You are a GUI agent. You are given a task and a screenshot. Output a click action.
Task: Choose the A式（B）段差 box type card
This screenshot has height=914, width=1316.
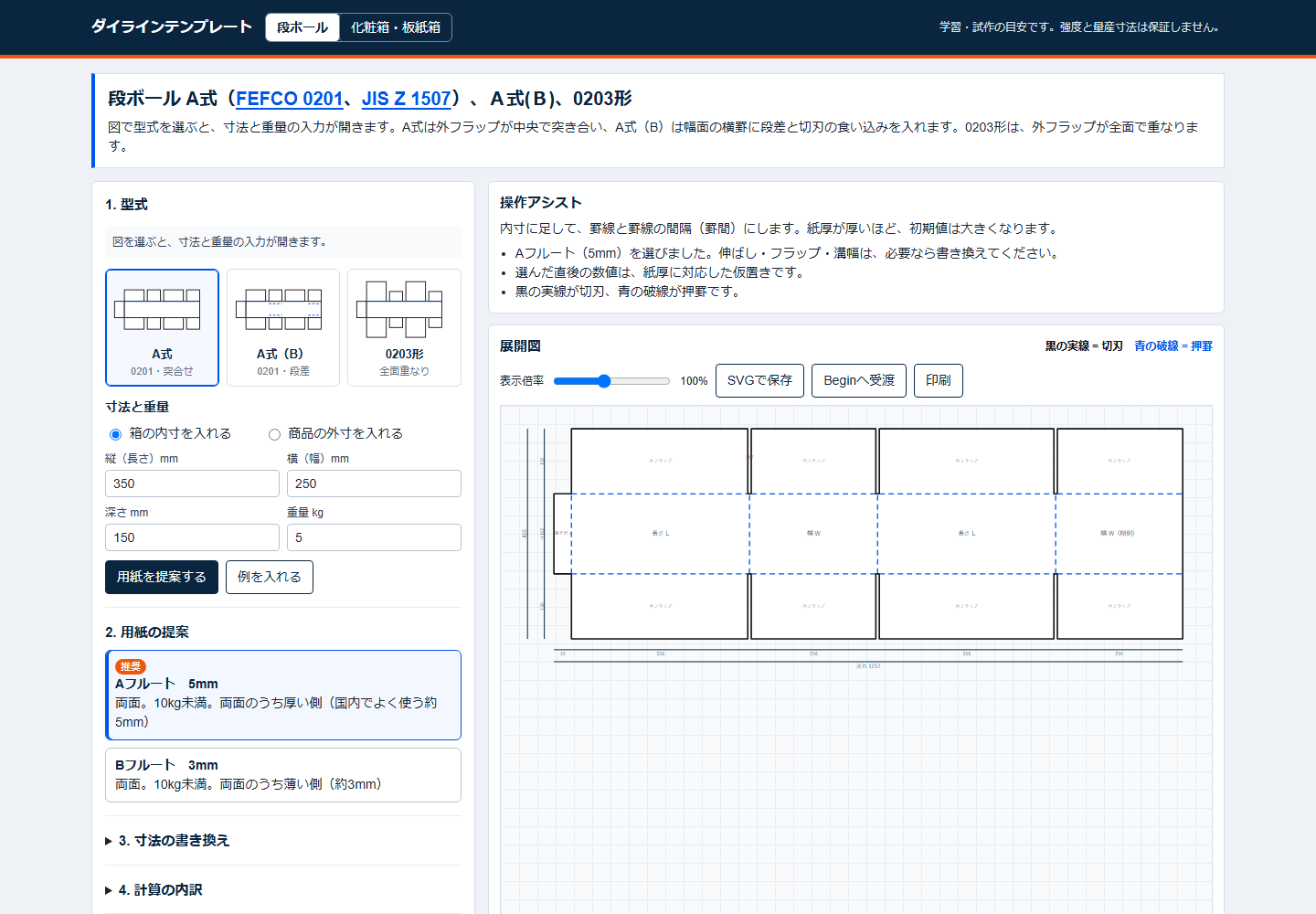283,327
